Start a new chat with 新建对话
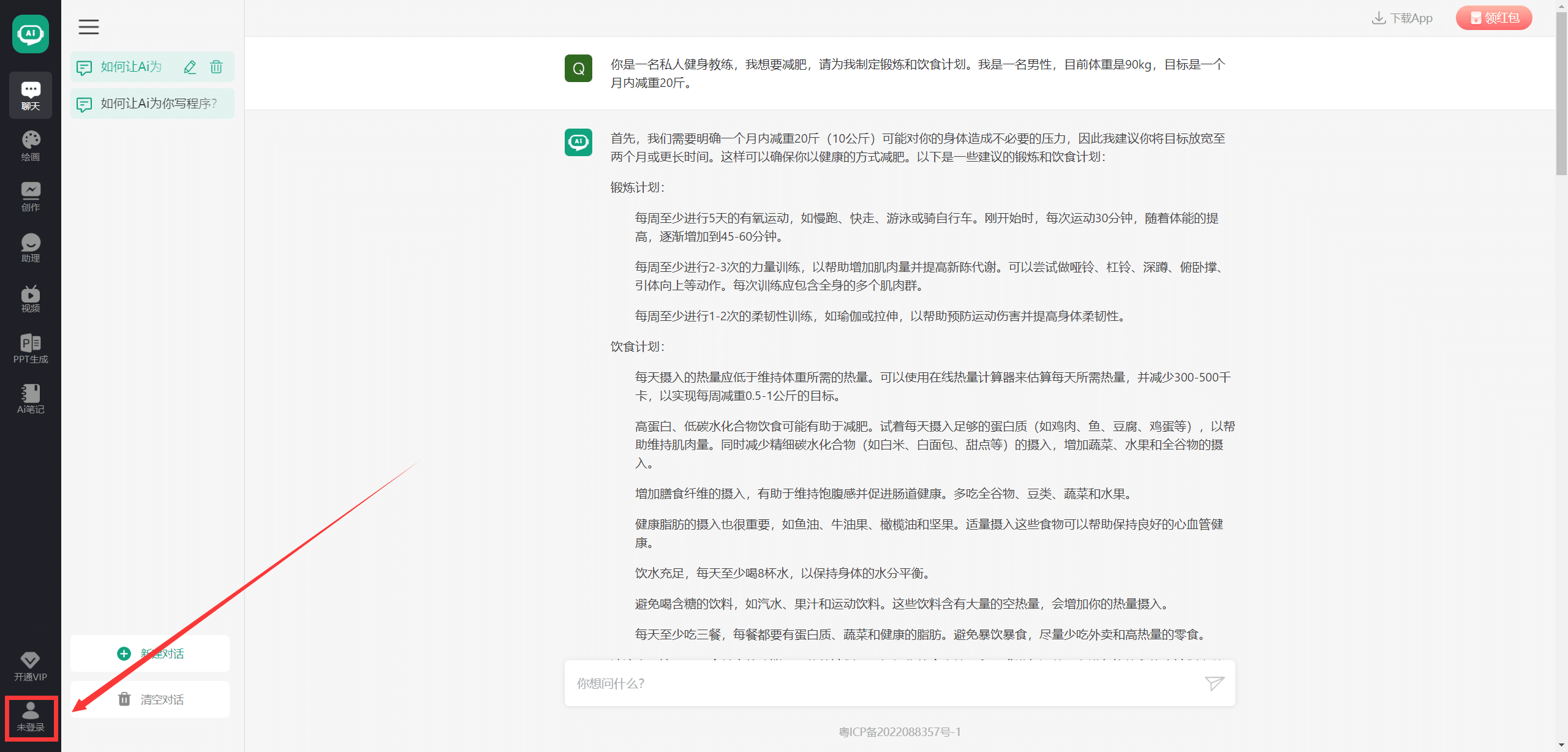This screenshot has width=1568, height=752. 150,653
